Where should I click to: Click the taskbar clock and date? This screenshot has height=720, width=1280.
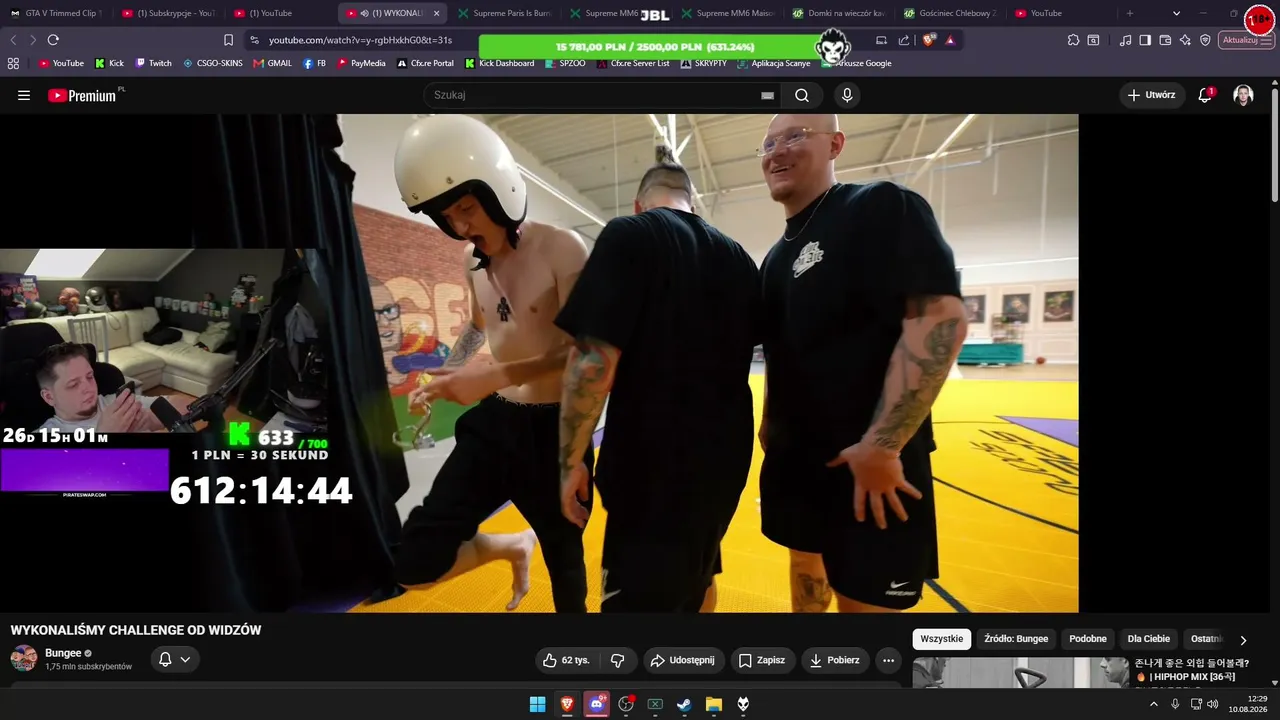coord(1248,704)
